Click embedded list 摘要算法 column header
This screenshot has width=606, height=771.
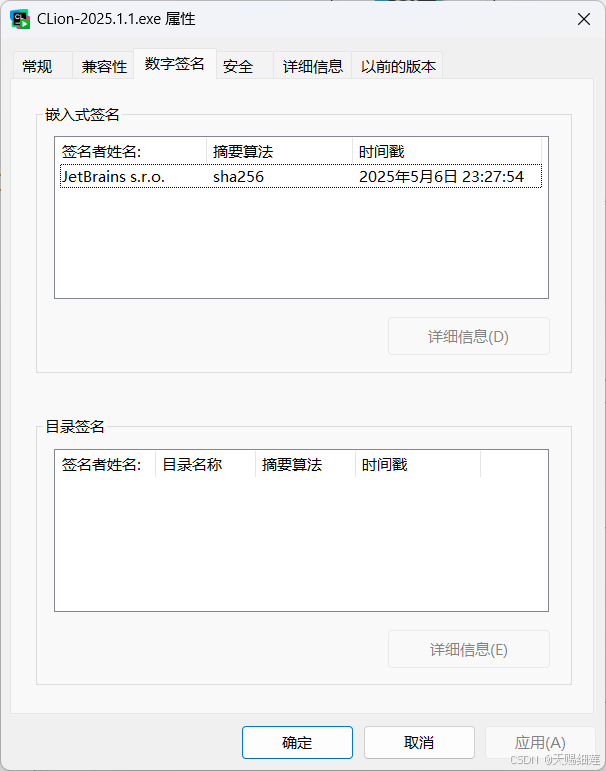pyautogui.click(x=279, y=151)
